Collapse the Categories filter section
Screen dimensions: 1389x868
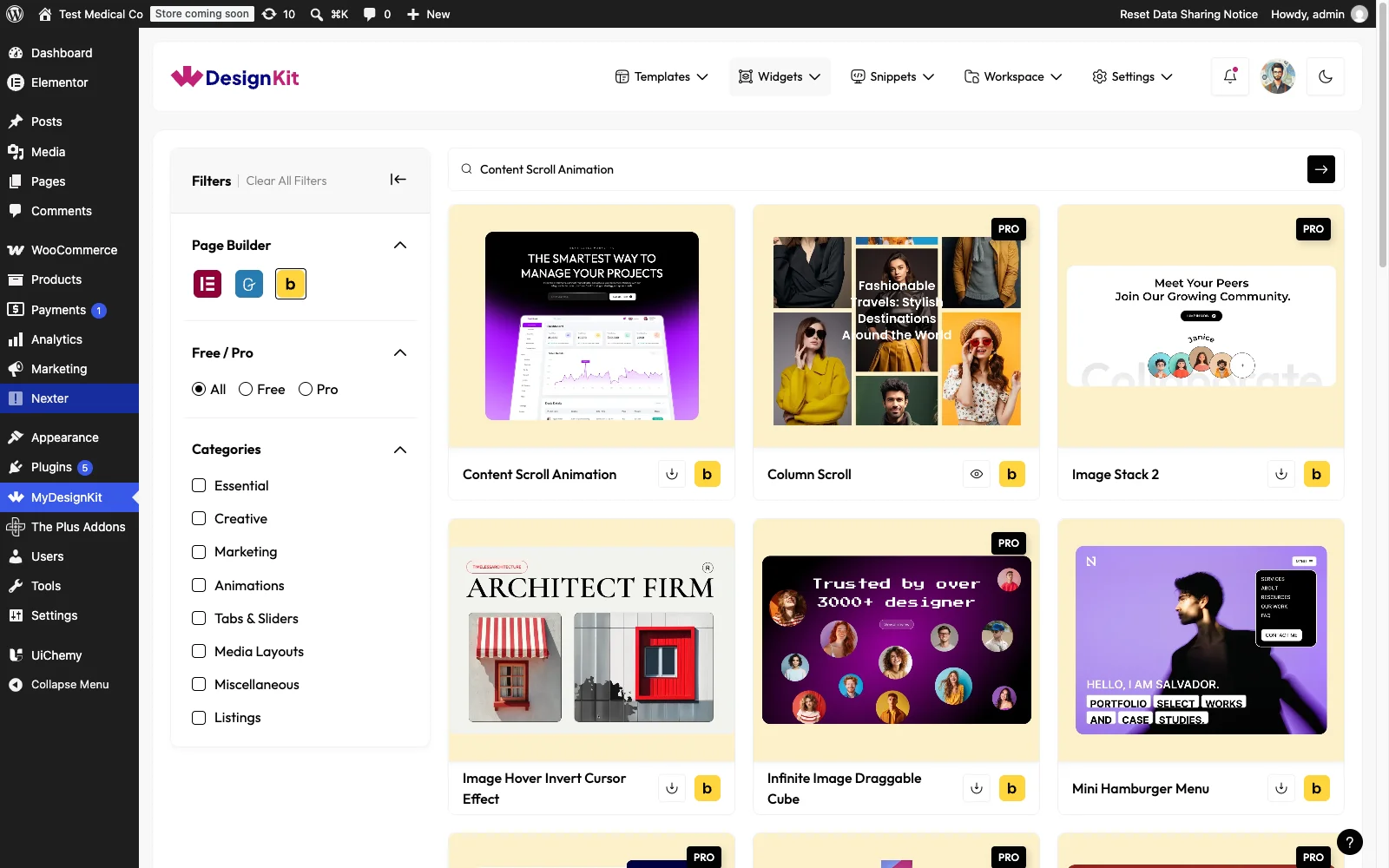click(400, 450)
